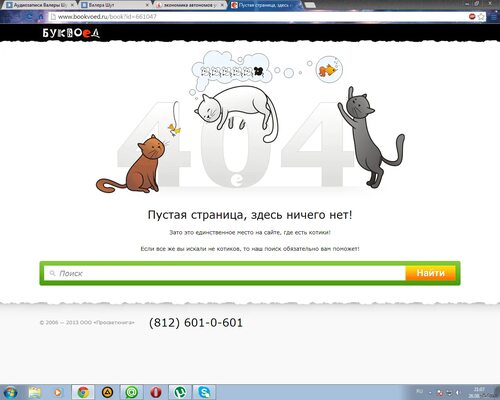Click the goldfish in the bubble

point(329,70)
